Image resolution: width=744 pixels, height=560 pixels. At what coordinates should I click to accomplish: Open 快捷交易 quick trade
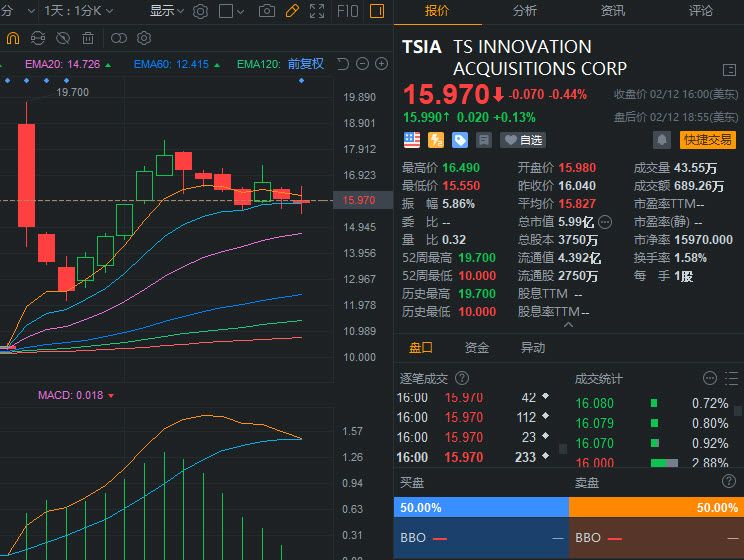(707, 140)
